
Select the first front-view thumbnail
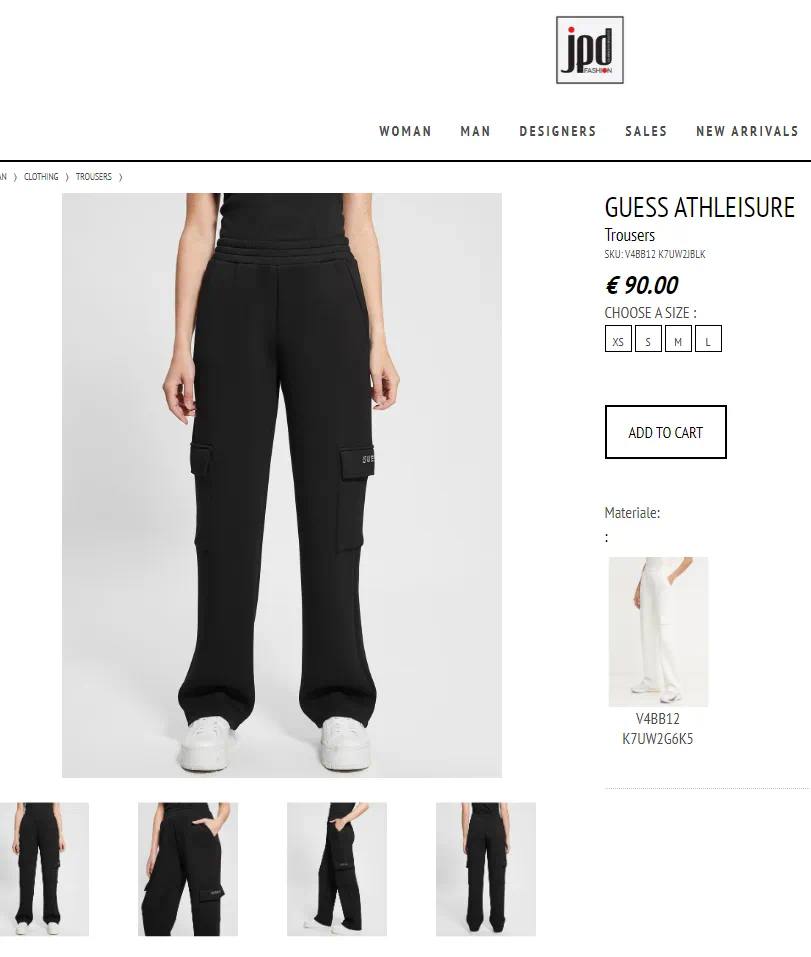click(x=44, y=869)
